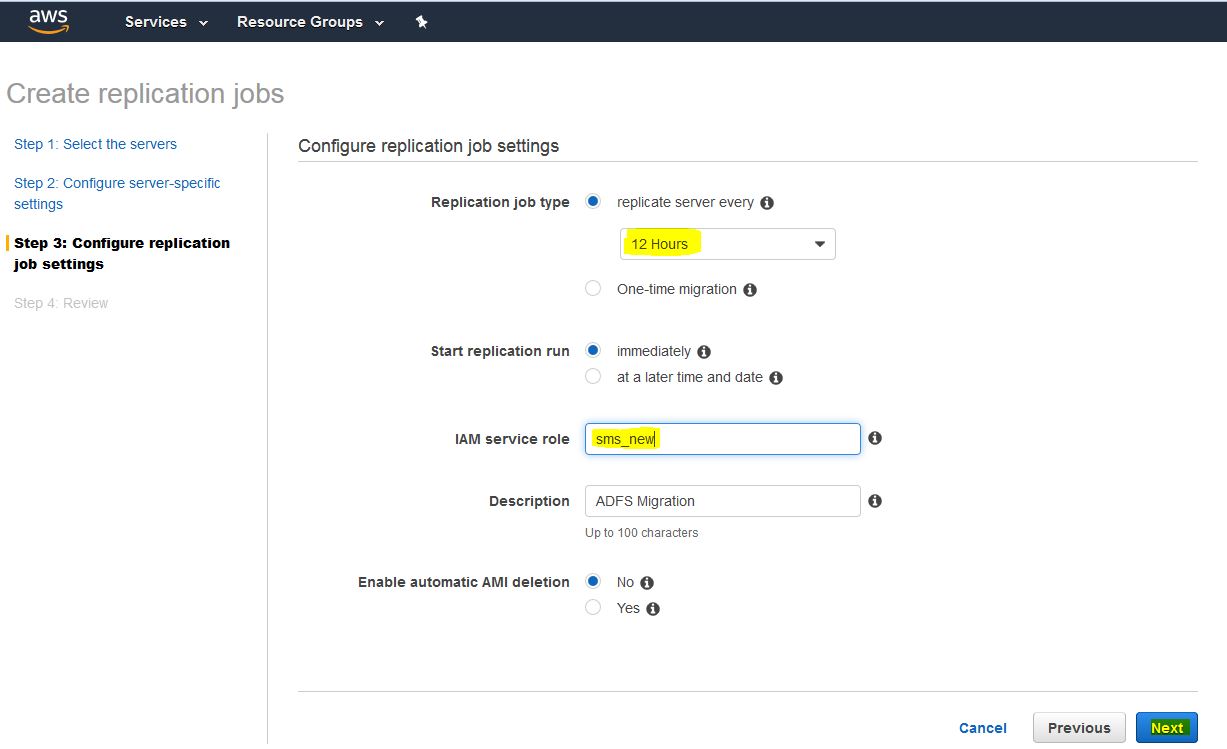Click the Description text field
Viewport: 1227px width, 749px height.
click(x=722, y=501)
